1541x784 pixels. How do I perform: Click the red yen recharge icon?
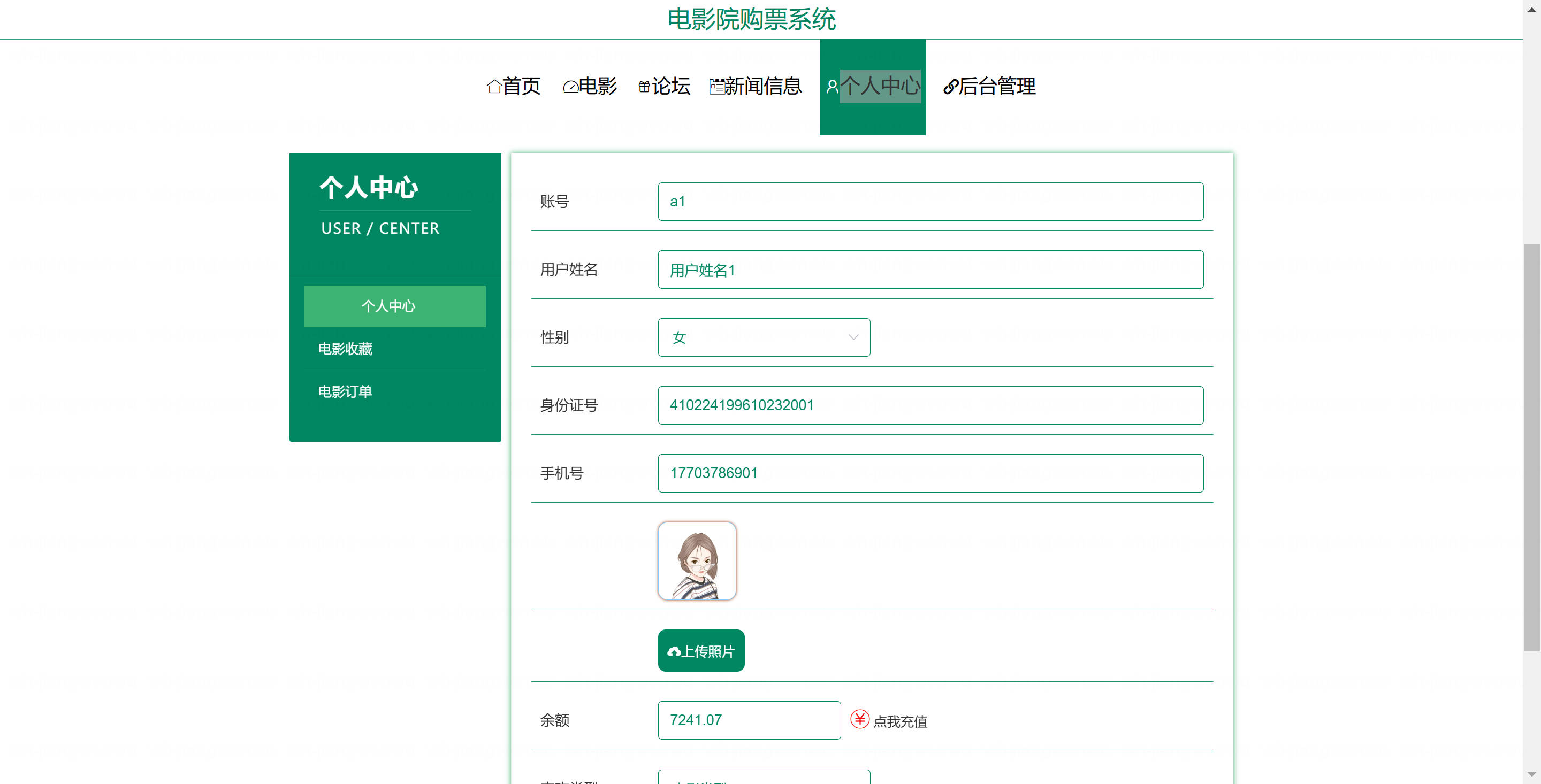click(860, 719)
